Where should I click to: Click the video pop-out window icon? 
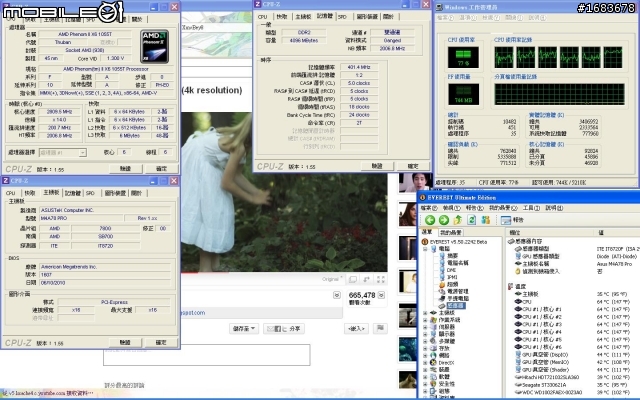[353, 279]
